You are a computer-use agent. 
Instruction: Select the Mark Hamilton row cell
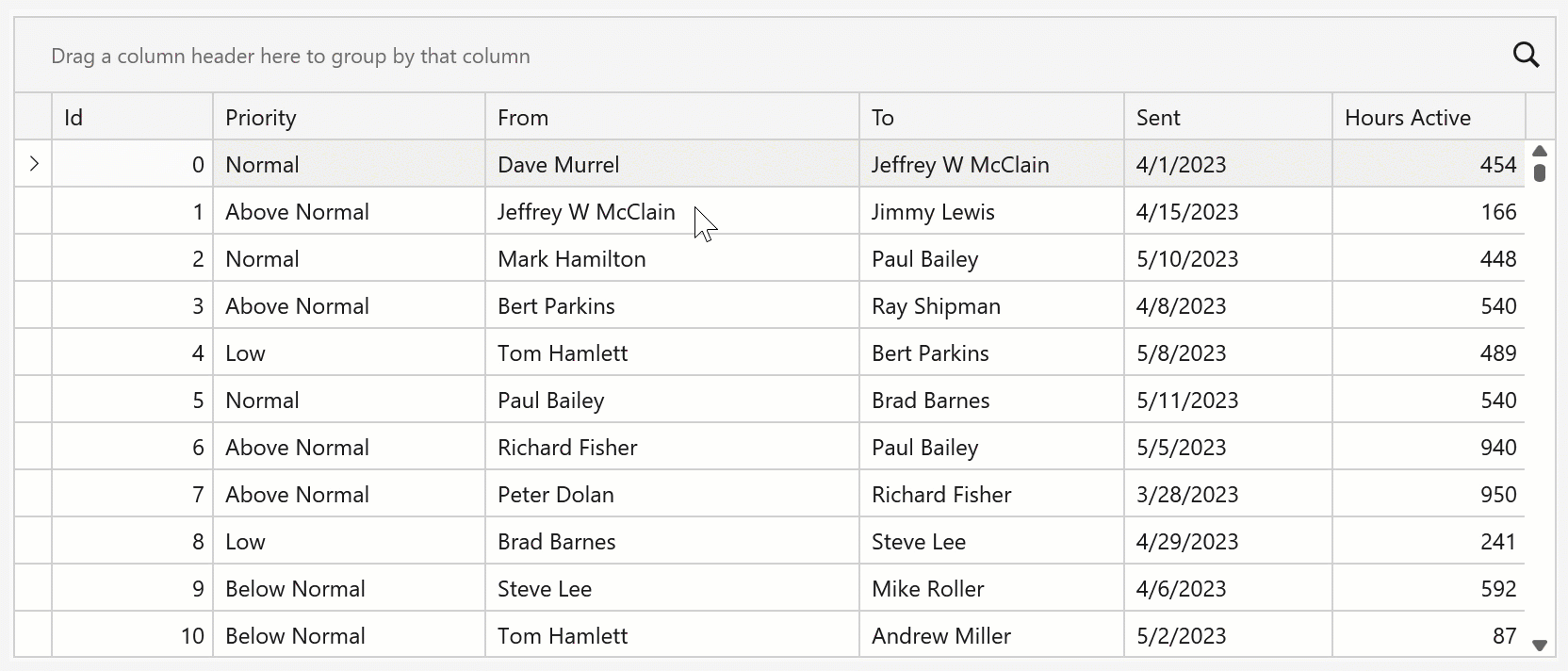572,259
